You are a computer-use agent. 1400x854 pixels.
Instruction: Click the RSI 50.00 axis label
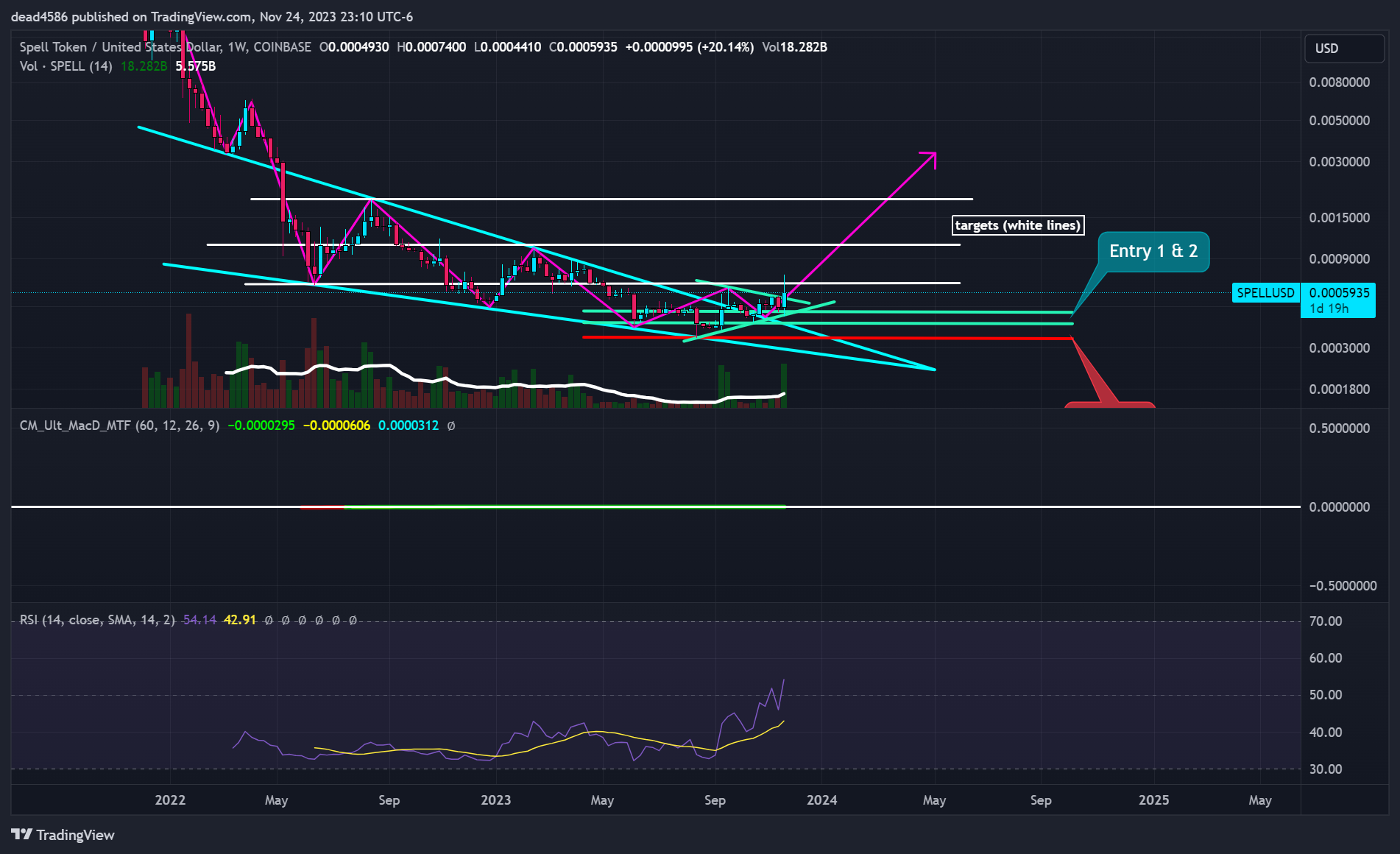point(1326,695)
